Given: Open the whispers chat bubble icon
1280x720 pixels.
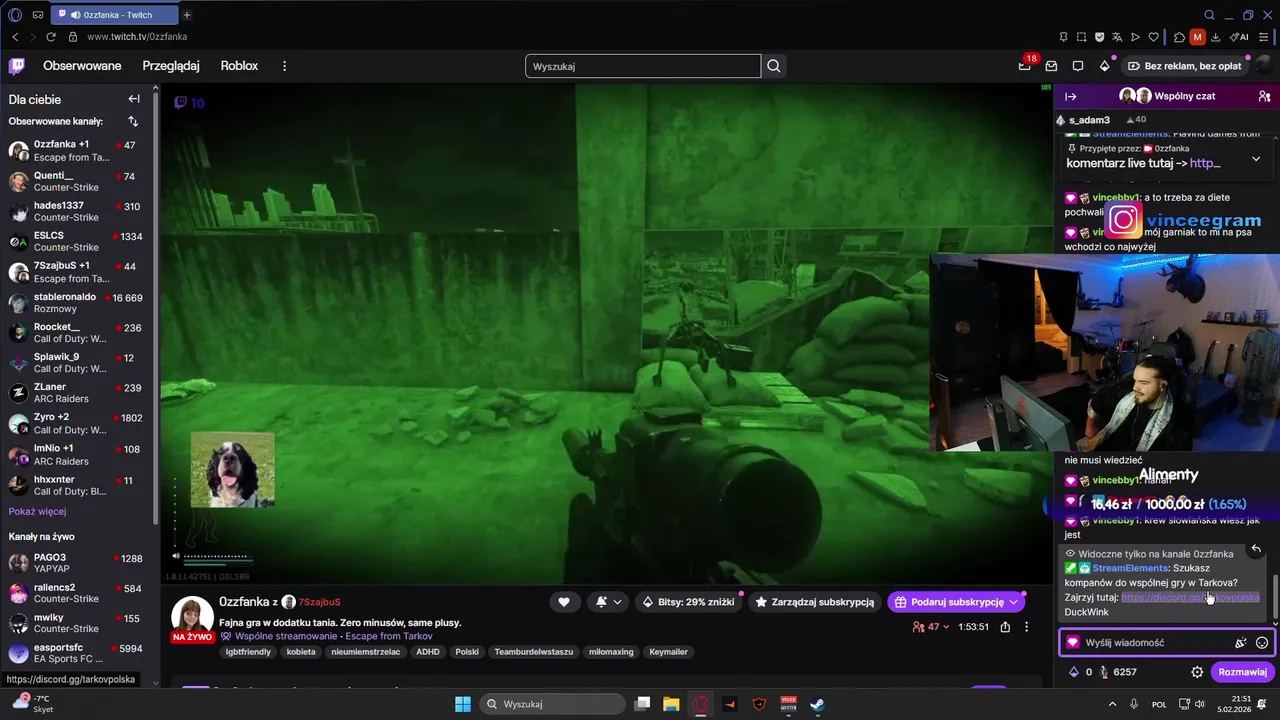Looking at the screenshot, I should tap(1078, 66).
